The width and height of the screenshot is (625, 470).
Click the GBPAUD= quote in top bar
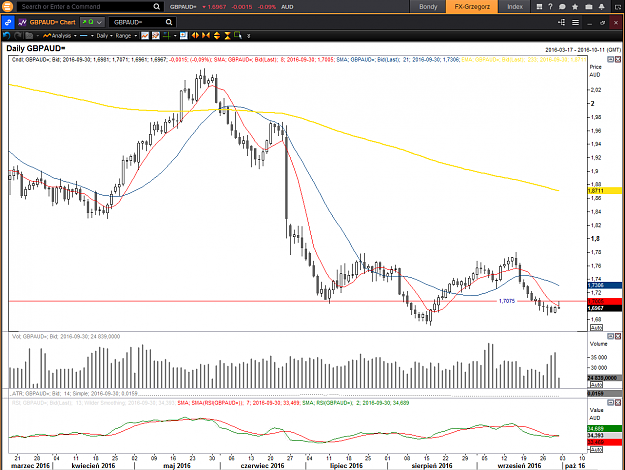click(x=183, y=7)
